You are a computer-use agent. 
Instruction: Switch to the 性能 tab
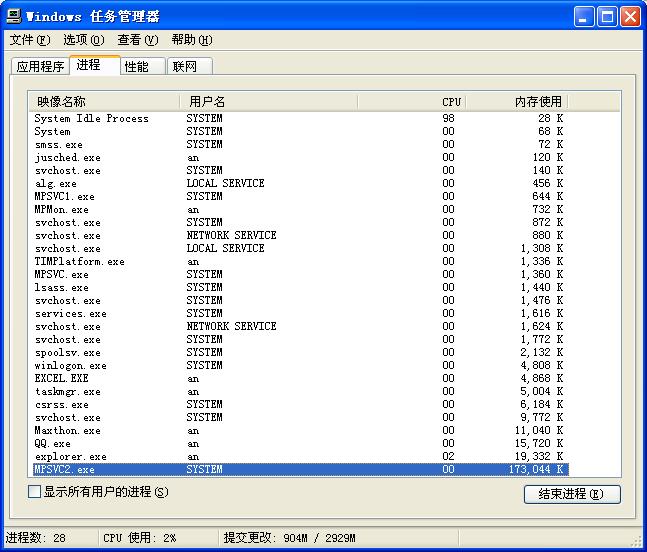pyautogui.click(x=143, y=66)
